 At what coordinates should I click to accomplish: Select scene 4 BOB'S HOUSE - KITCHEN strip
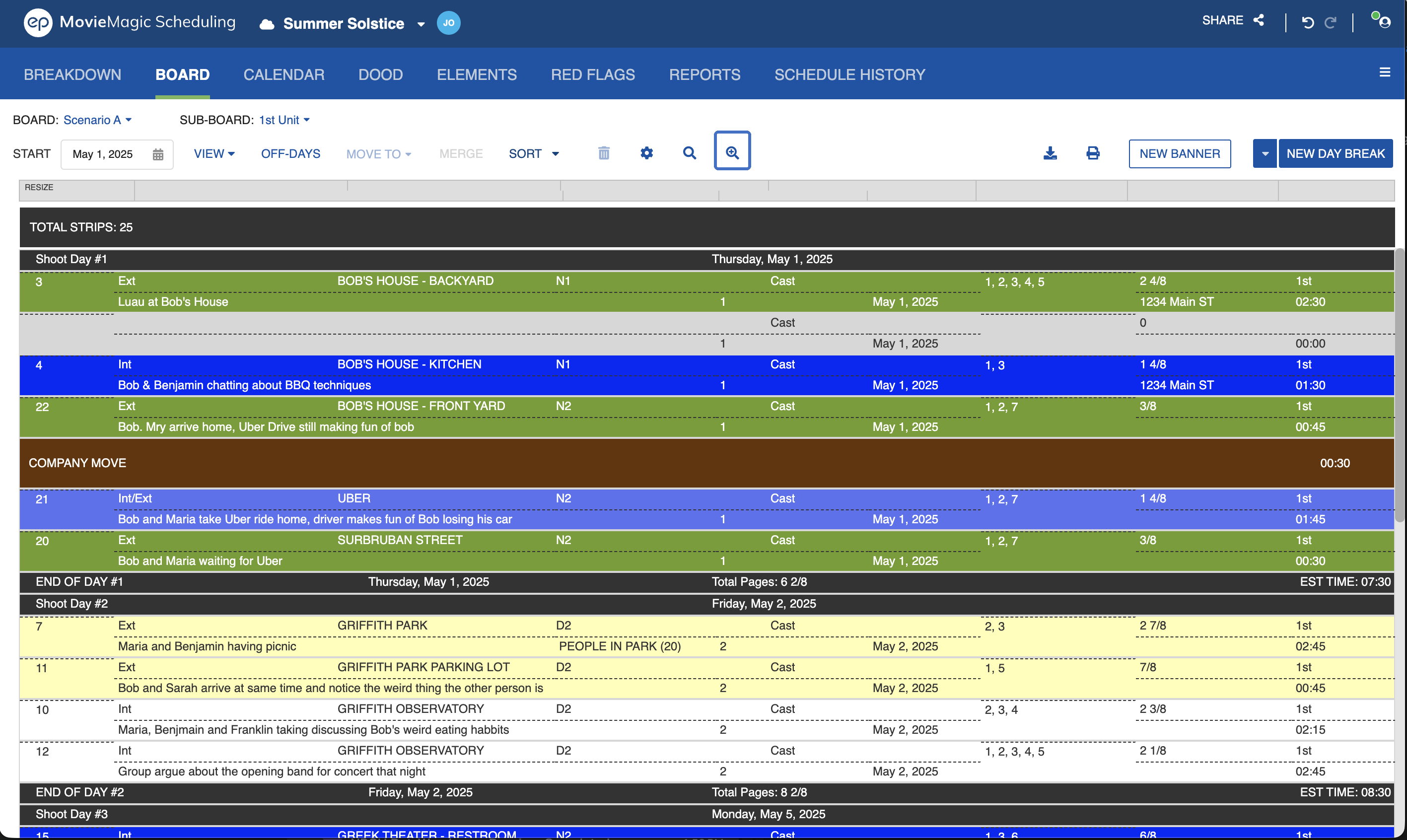pyautogui.click(x=706, y=375)
